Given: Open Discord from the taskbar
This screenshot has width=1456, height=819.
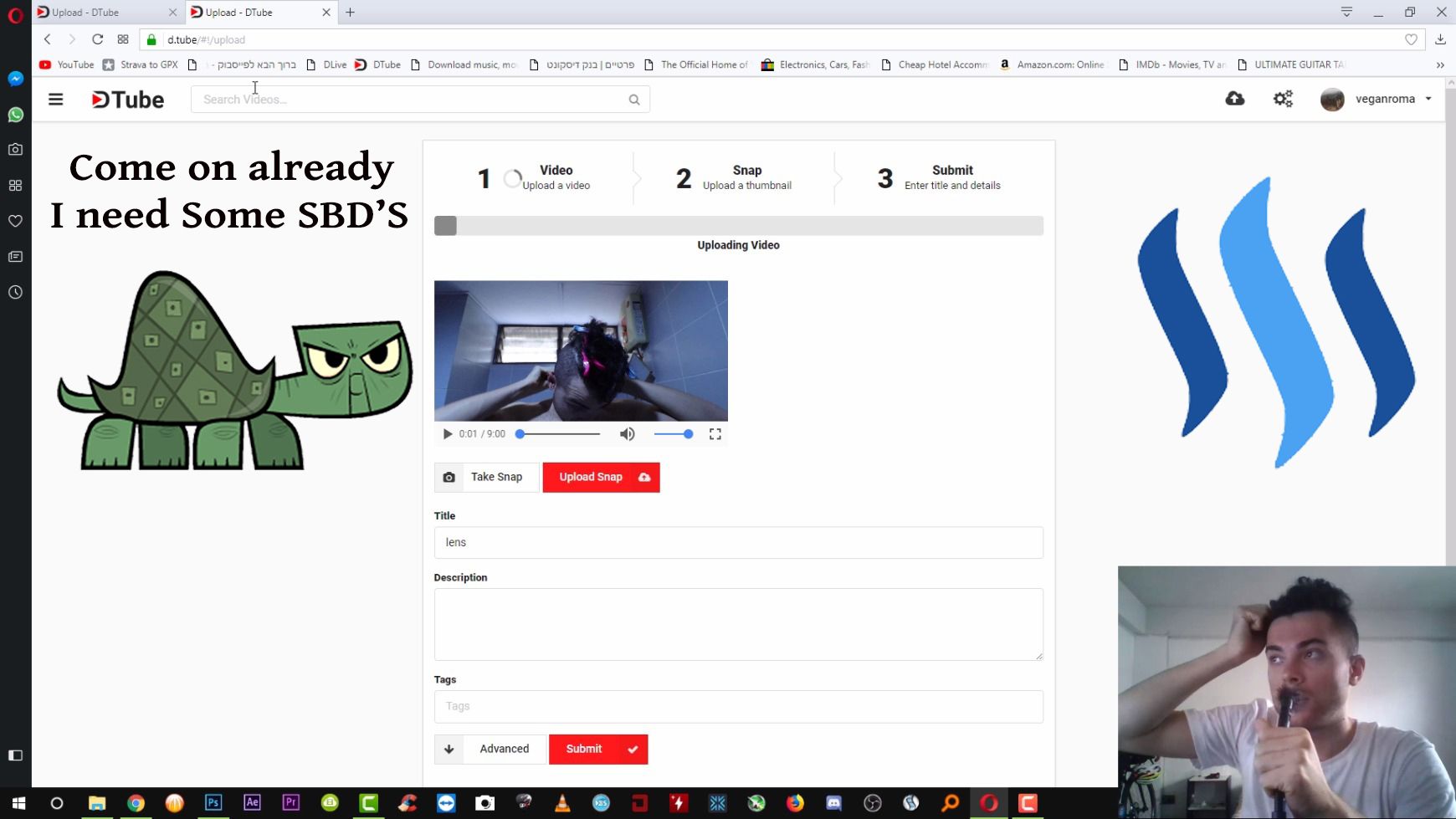Looking at the screenshot, I should pyautogui.click(x=833, y=803).
